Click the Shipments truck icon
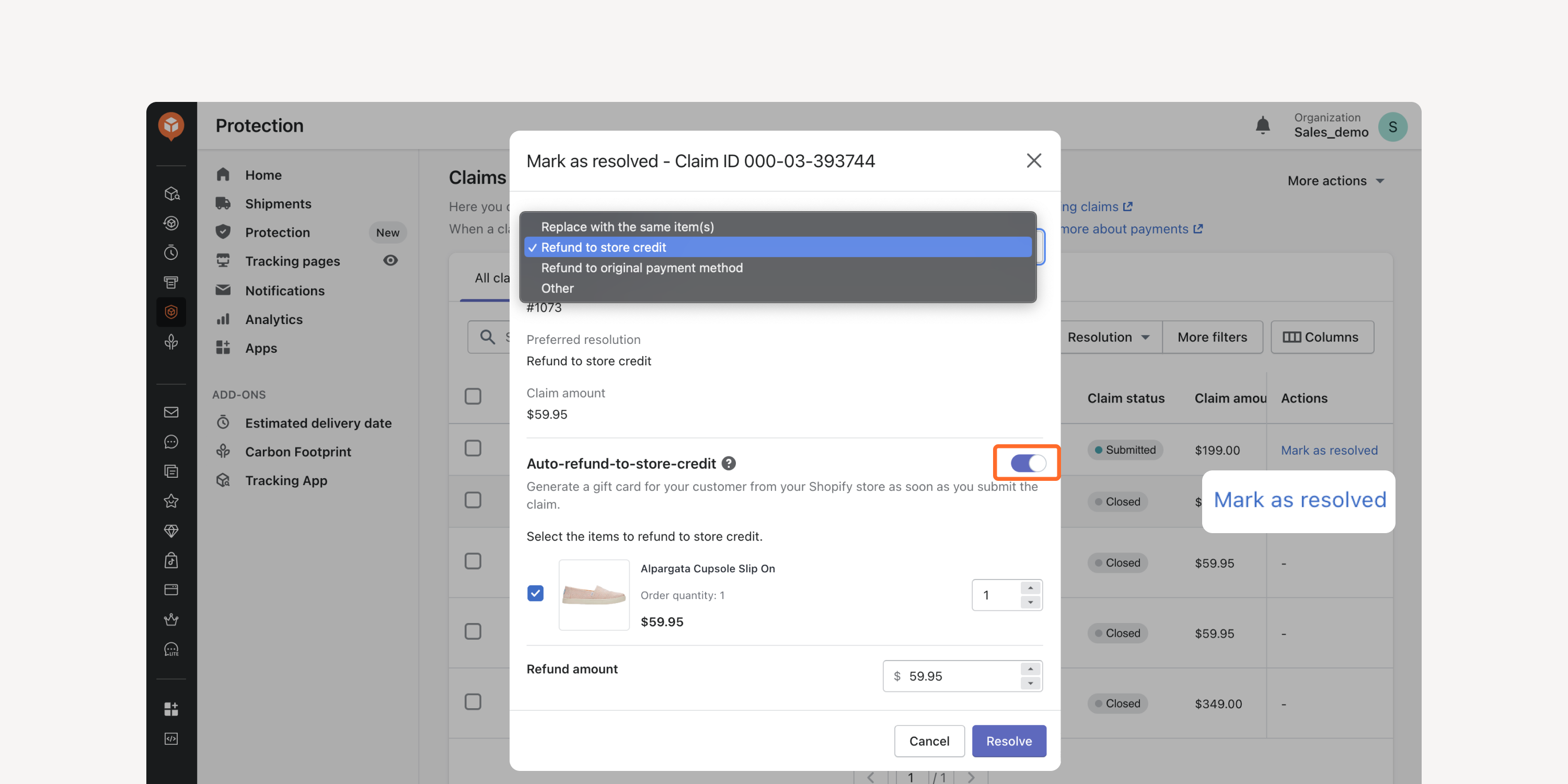The height and width of the screenshot is (784, 1568). point(223,203)
